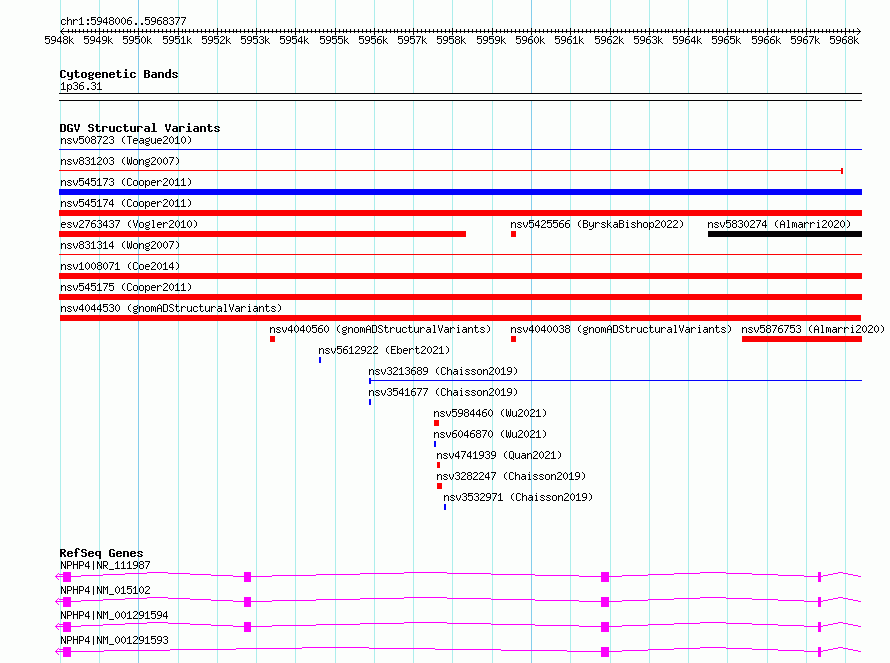Click the red nsv5984460 marker

[436, 423]
